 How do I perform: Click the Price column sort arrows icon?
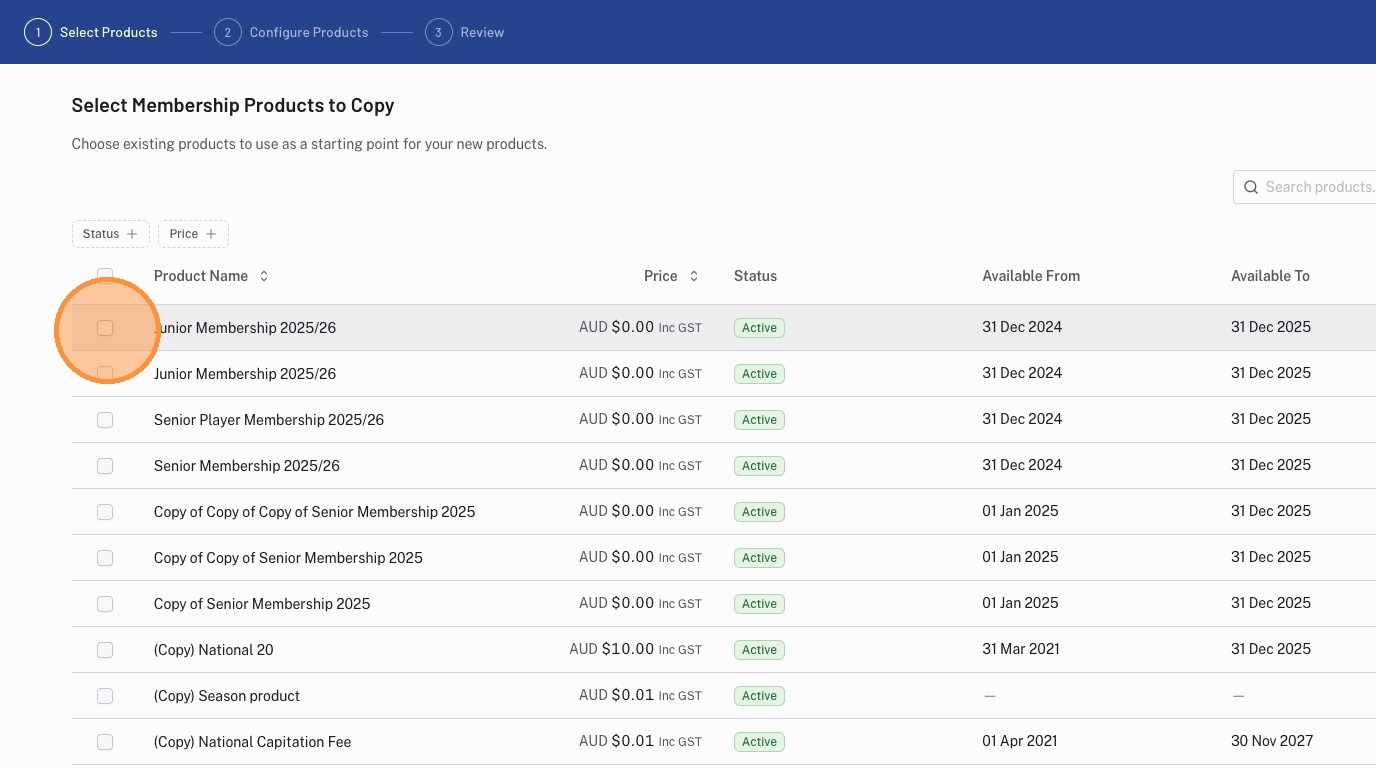tap(694, 276)
